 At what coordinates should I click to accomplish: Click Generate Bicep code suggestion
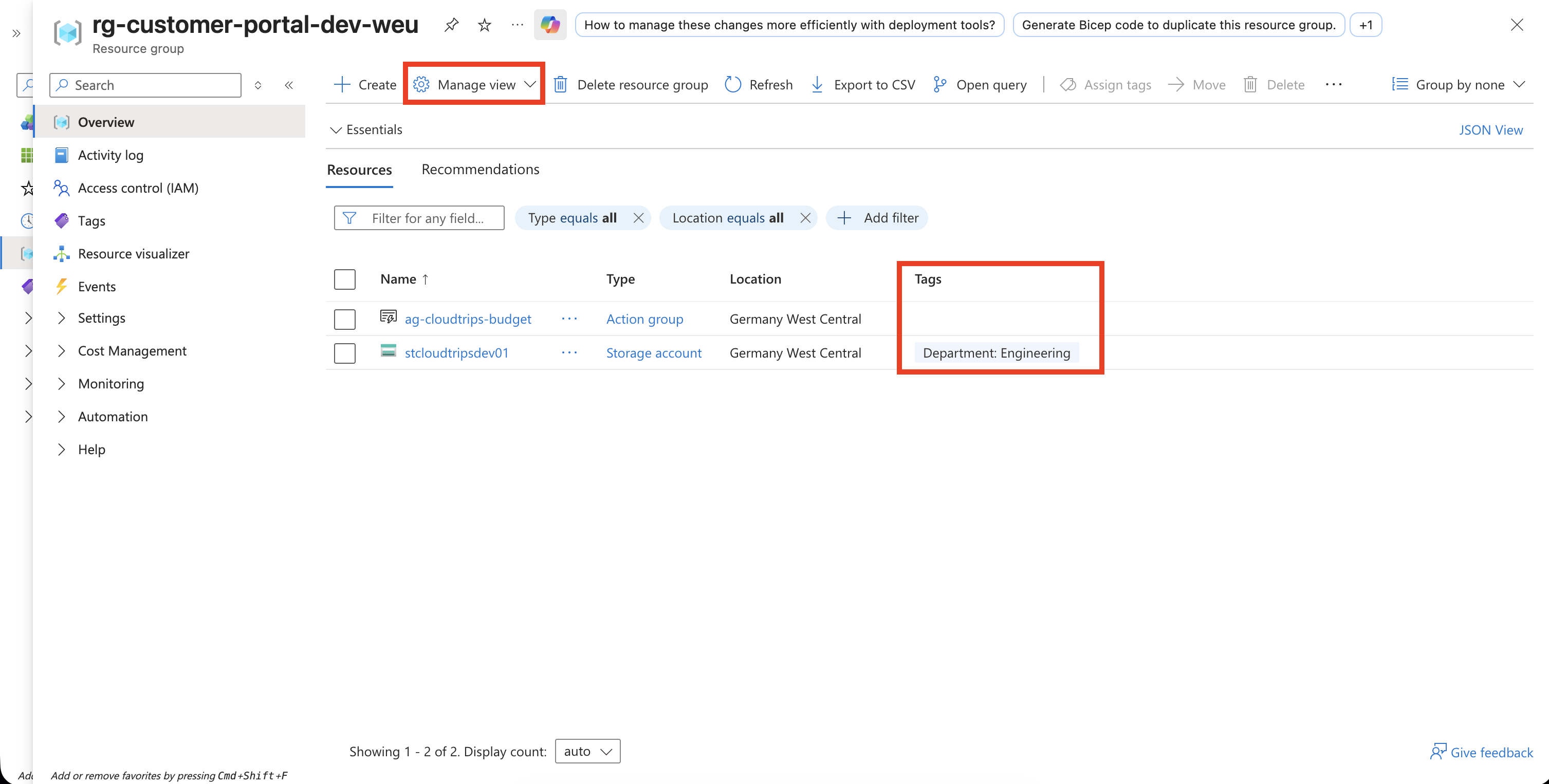click(1178, 25)
